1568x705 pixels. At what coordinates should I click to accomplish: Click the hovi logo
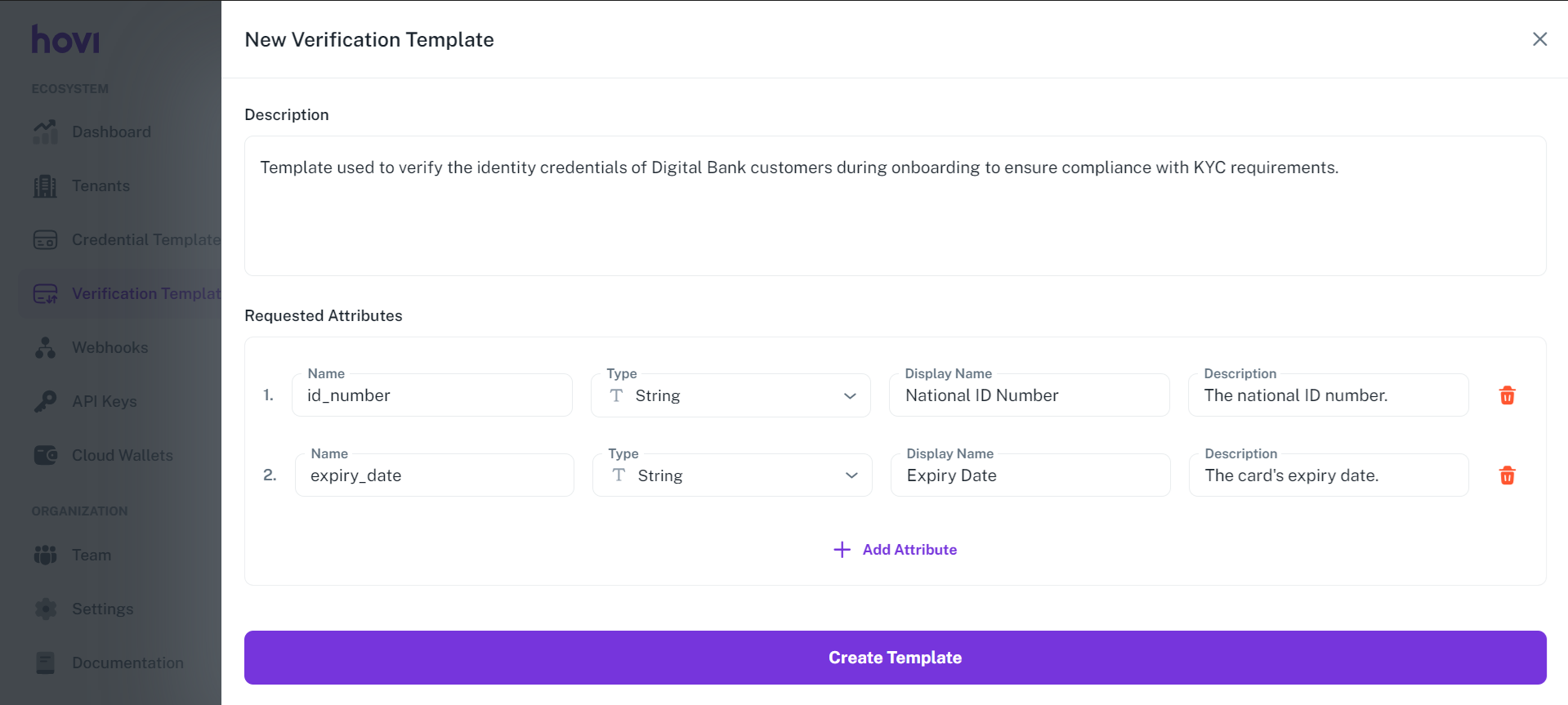tap(65, 39)
